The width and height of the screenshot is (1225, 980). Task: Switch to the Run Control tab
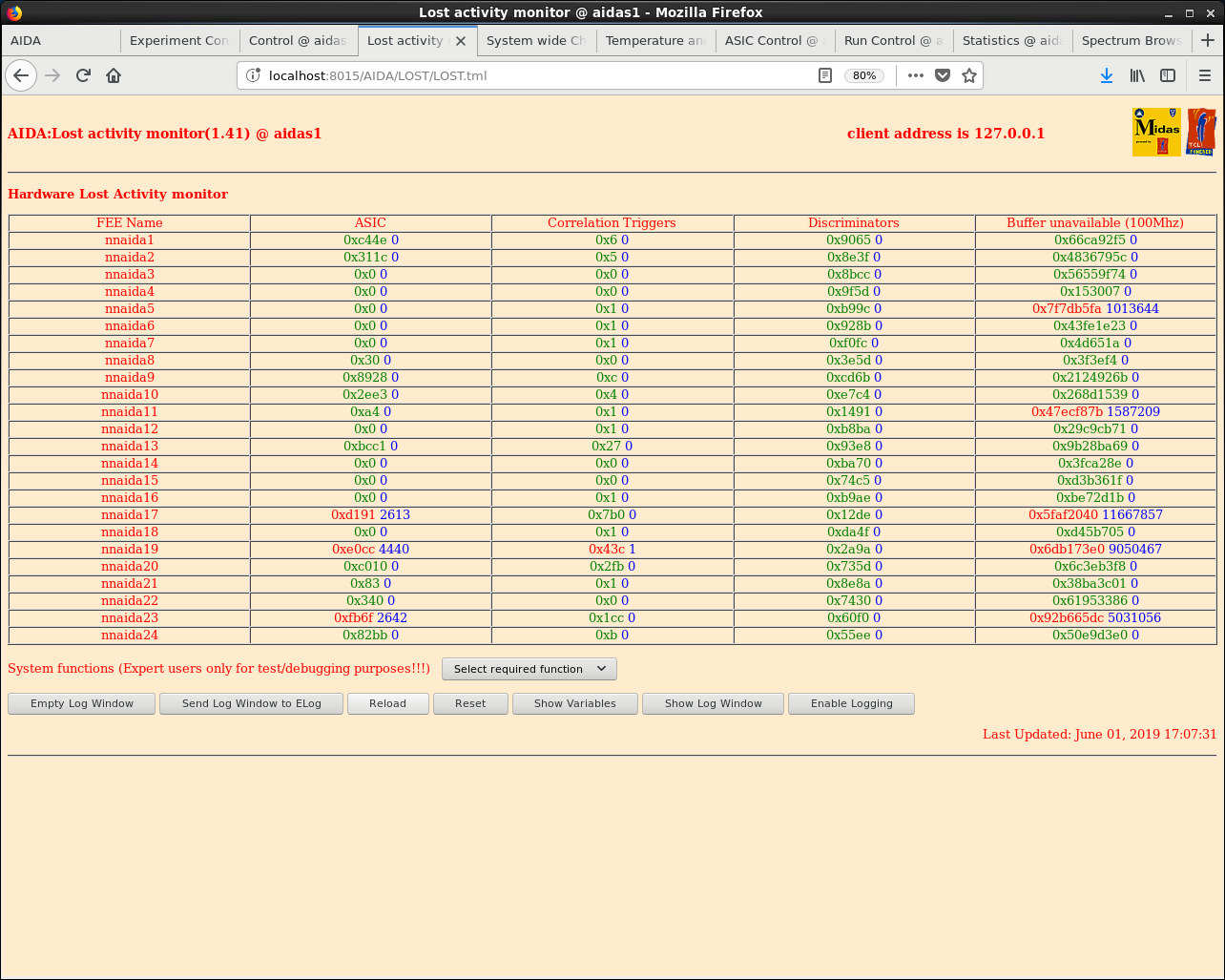(x=892, y=40)
